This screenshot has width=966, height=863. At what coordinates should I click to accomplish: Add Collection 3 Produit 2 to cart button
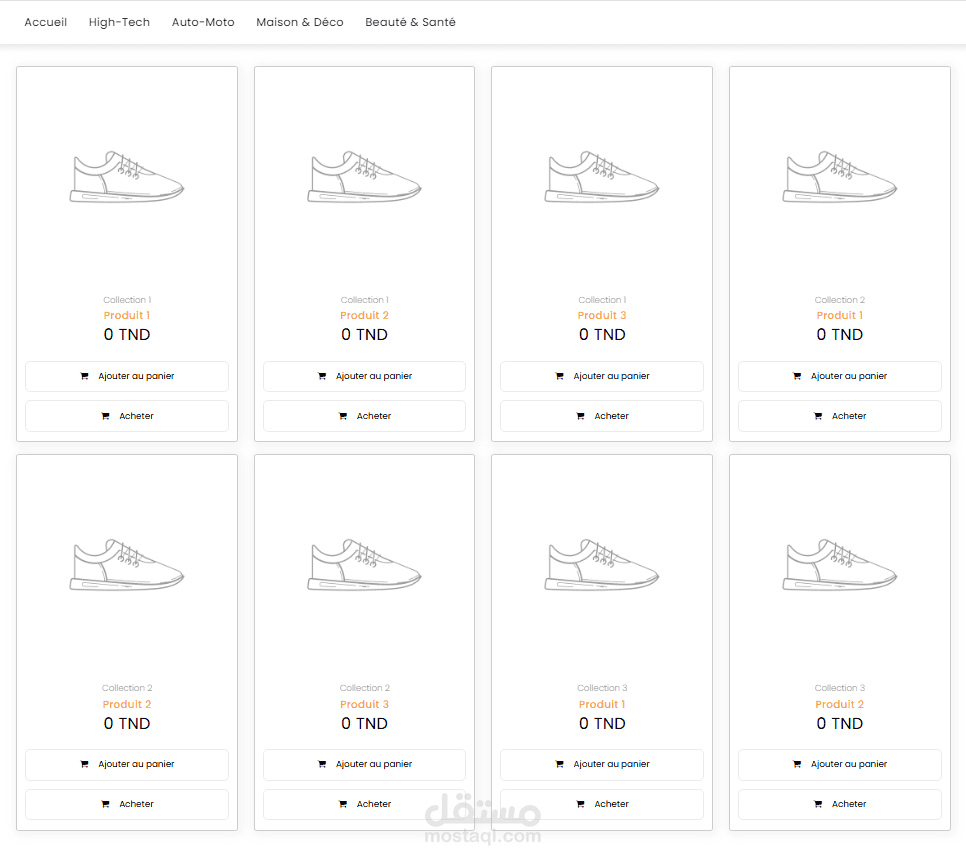pos(840,764)
